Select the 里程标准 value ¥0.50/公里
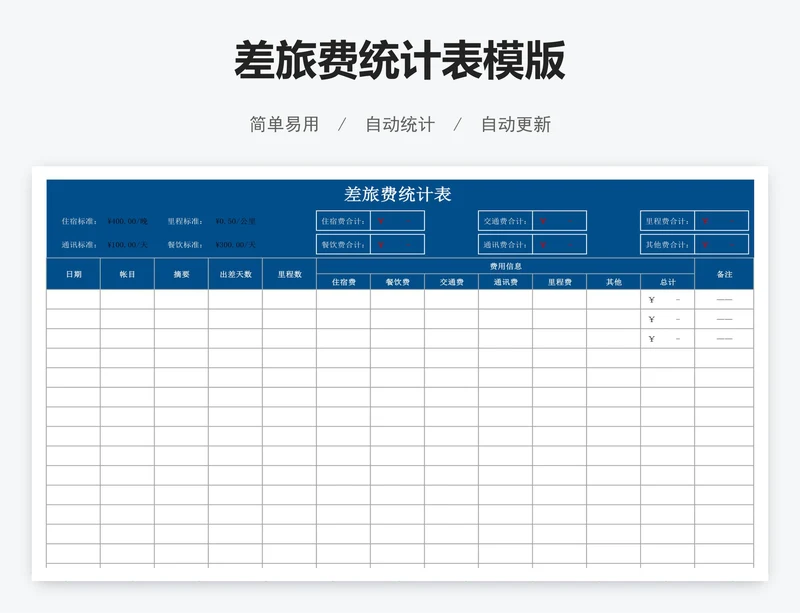This screenshot has height=613, width=800. [x=235, y=221]
